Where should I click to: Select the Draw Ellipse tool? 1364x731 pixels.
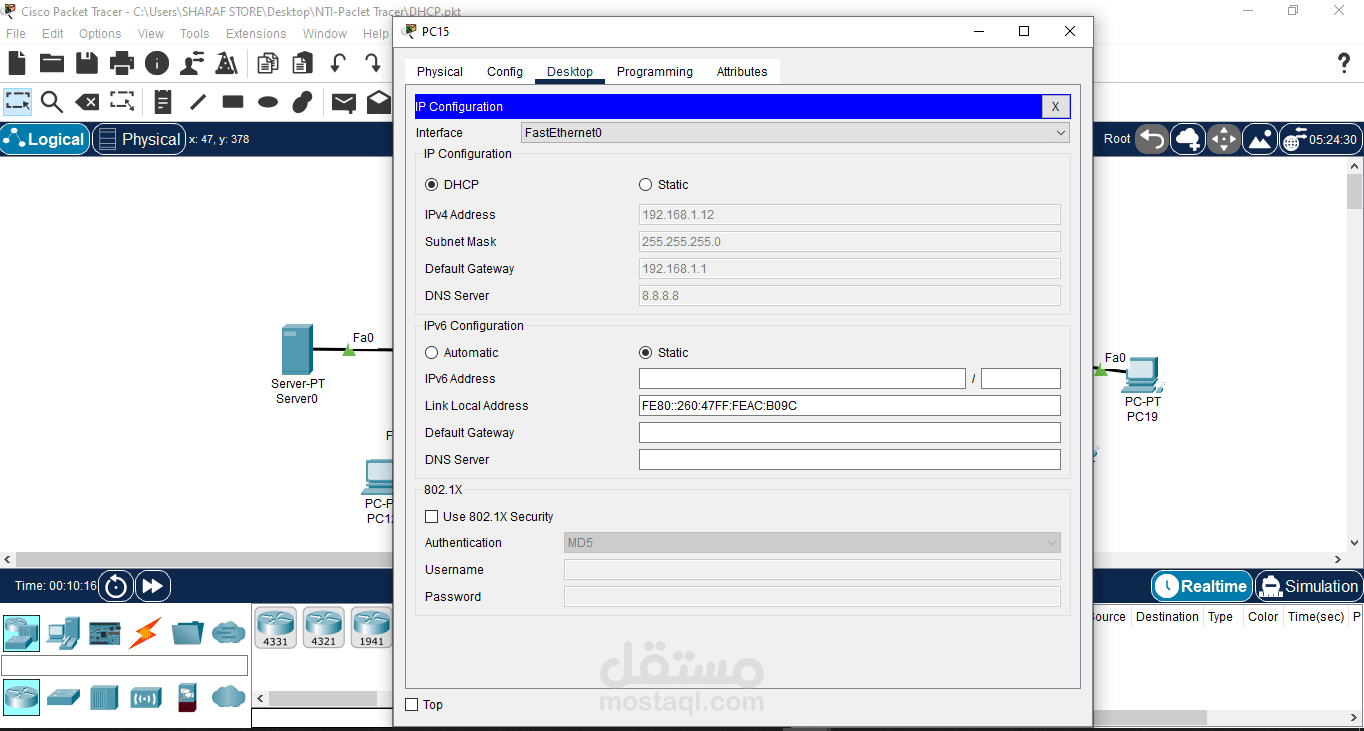(268, 102)
